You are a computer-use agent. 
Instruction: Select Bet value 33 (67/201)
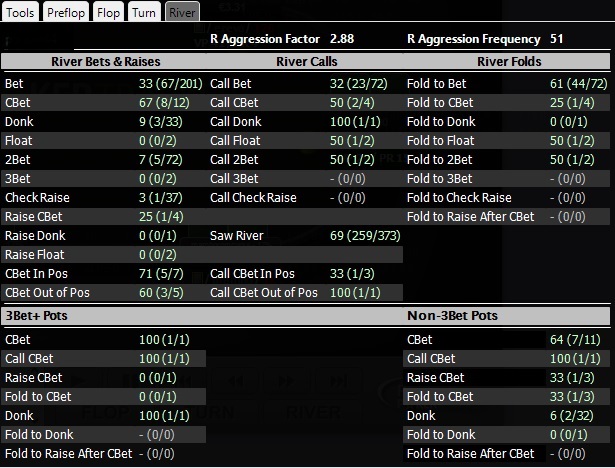click(x=171, y=84)
